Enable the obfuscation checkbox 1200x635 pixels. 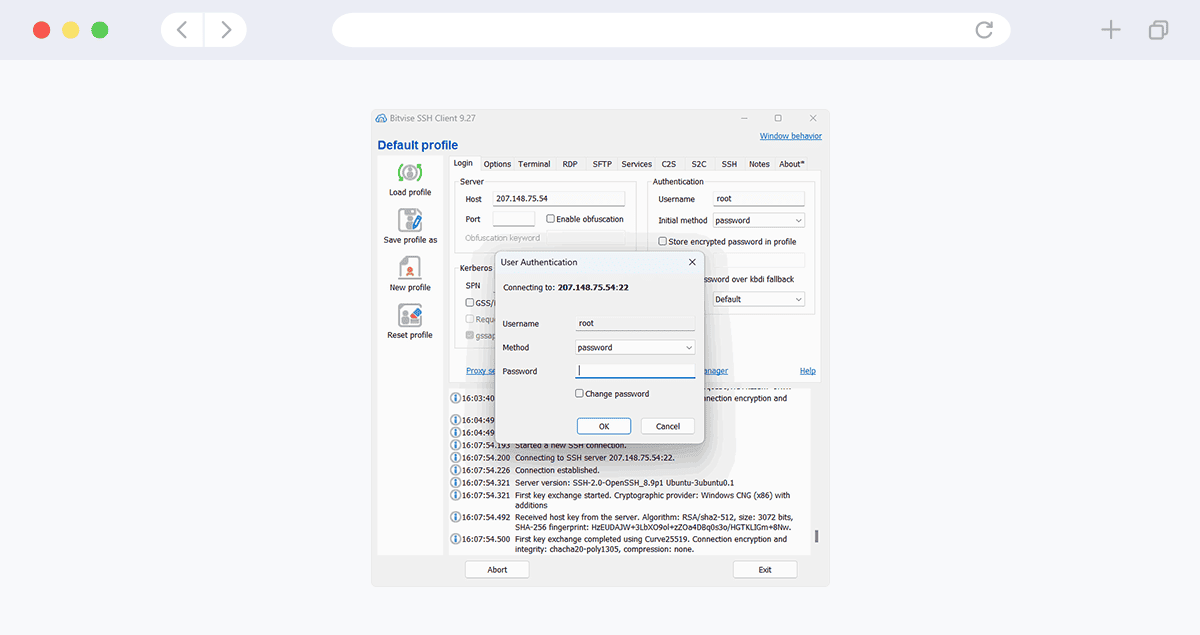pos(550,219)
